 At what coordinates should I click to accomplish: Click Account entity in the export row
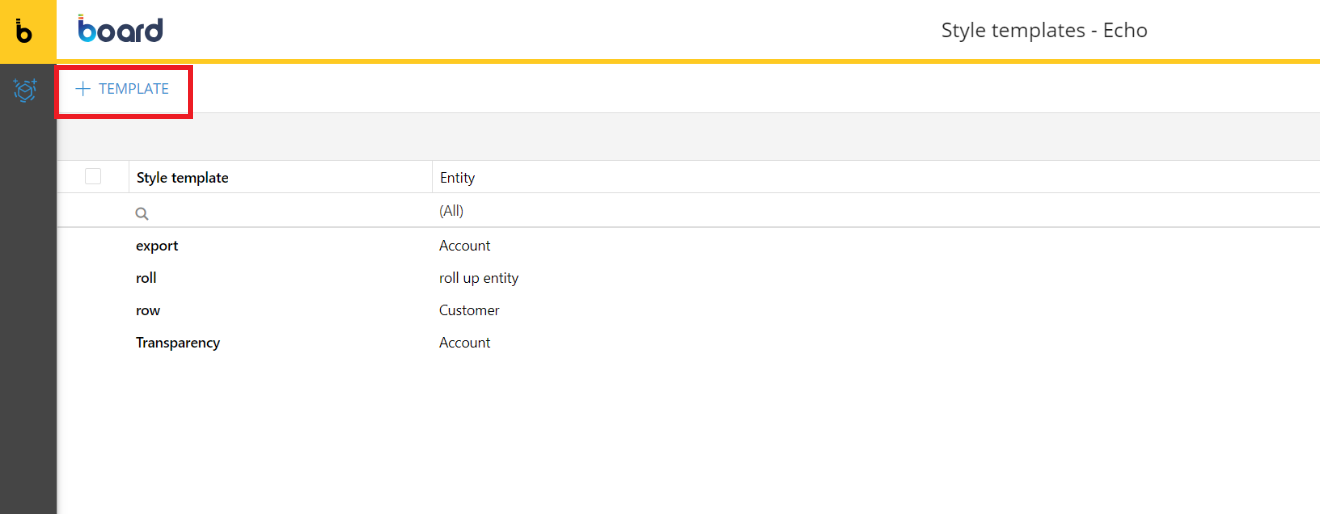tap(465, 246)
